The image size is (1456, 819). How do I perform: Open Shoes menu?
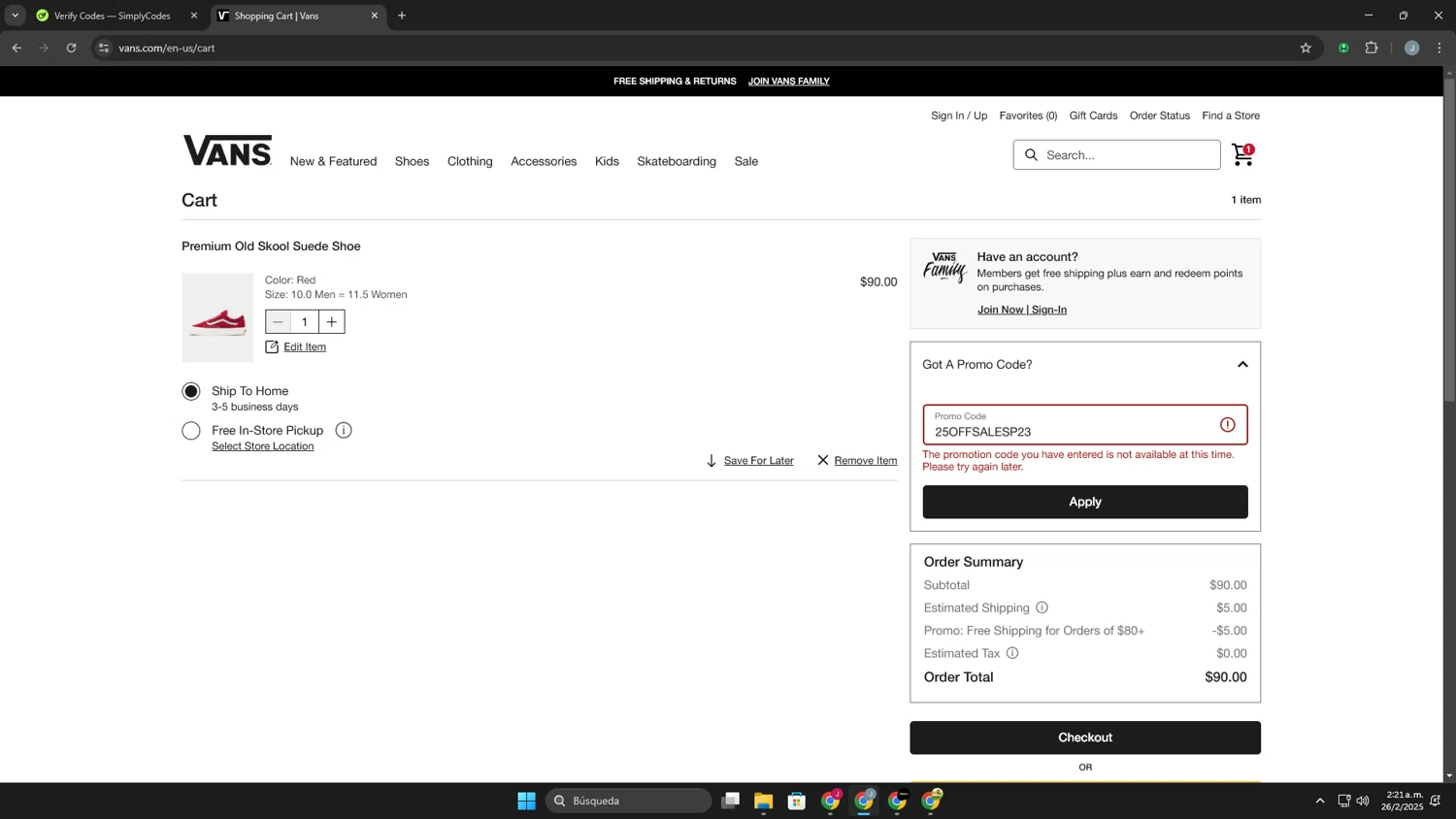tap(412, 161)
